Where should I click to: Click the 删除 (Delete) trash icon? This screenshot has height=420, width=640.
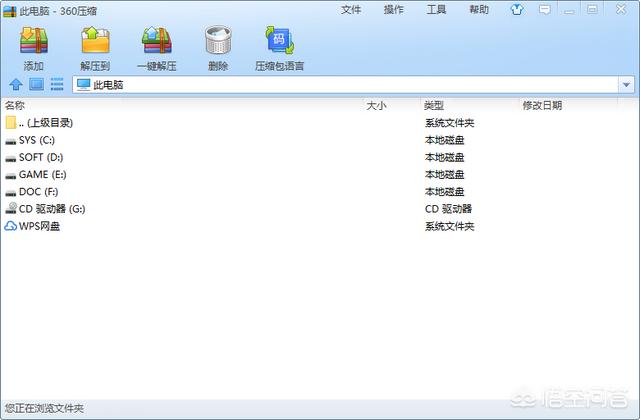pyautogui.click(x=218, y=40)
